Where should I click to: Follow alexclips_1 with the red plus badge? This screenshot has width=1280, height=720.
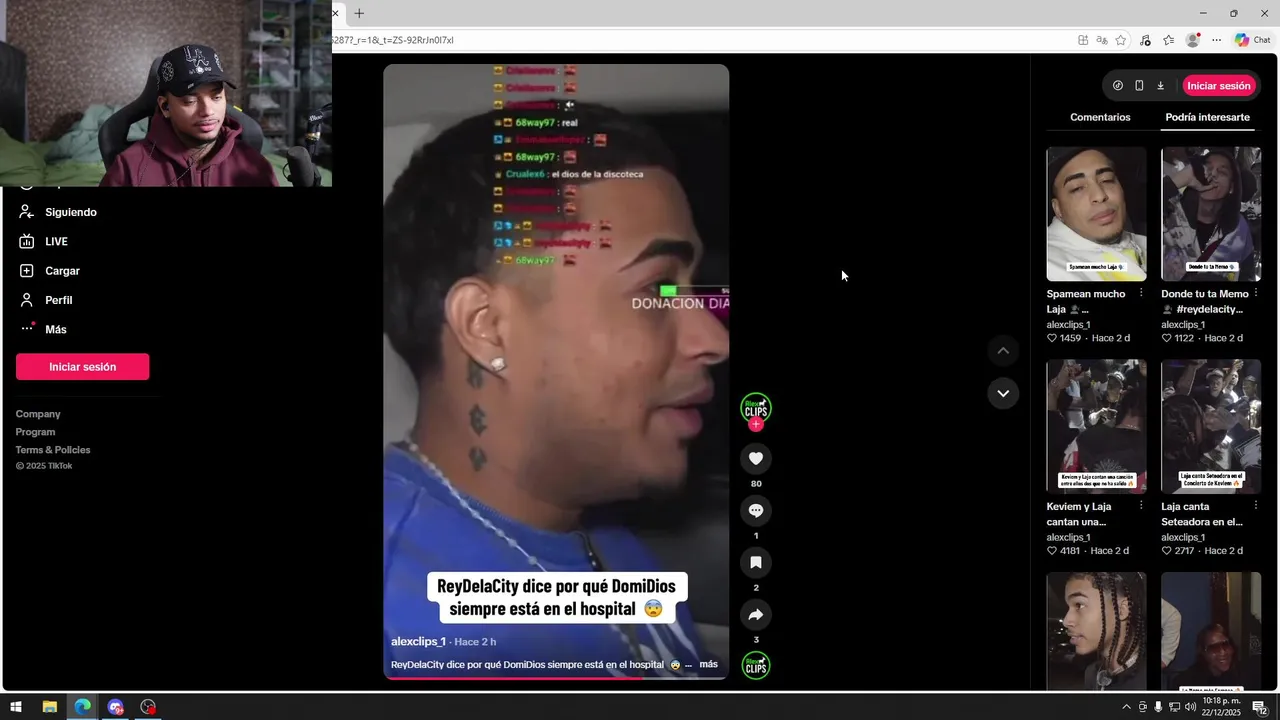pos(756,424)
